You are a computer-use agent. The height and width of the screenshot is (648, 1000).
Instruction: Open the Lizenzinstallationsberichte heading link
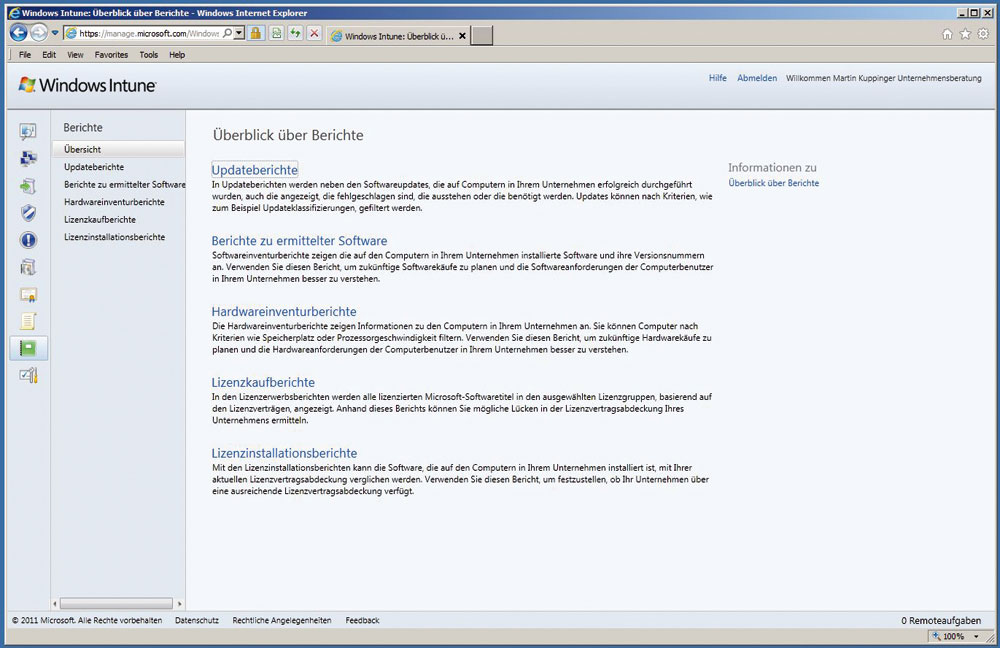click(284, 453)
